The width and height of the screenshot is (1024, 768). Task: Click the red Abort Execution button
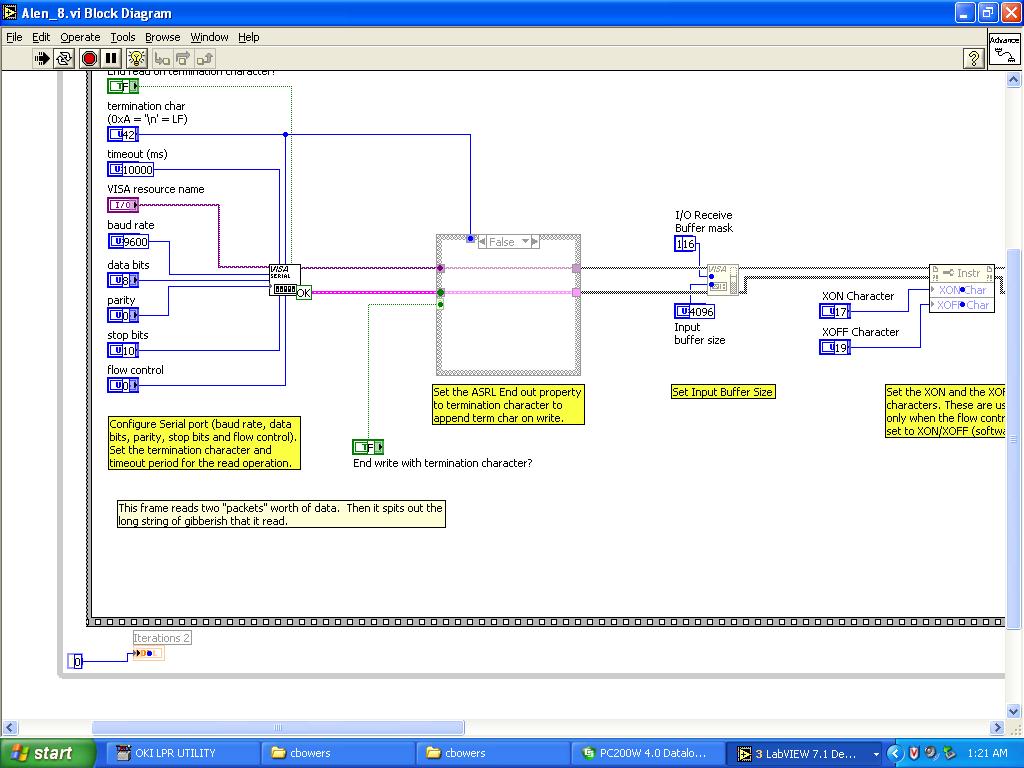[x=89, y=59]
